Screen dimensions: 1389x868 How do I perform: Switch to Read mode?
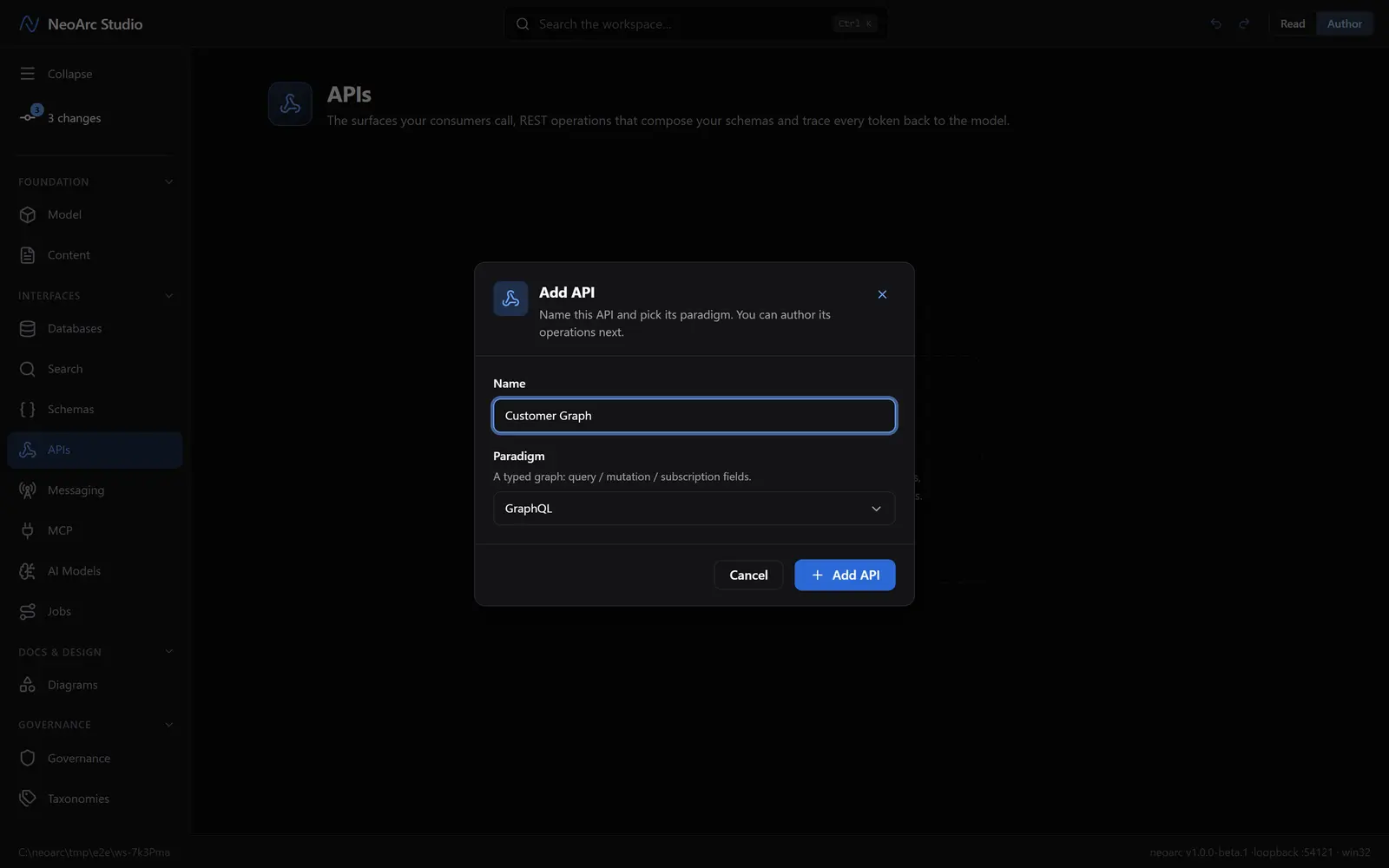[1293, 24]
